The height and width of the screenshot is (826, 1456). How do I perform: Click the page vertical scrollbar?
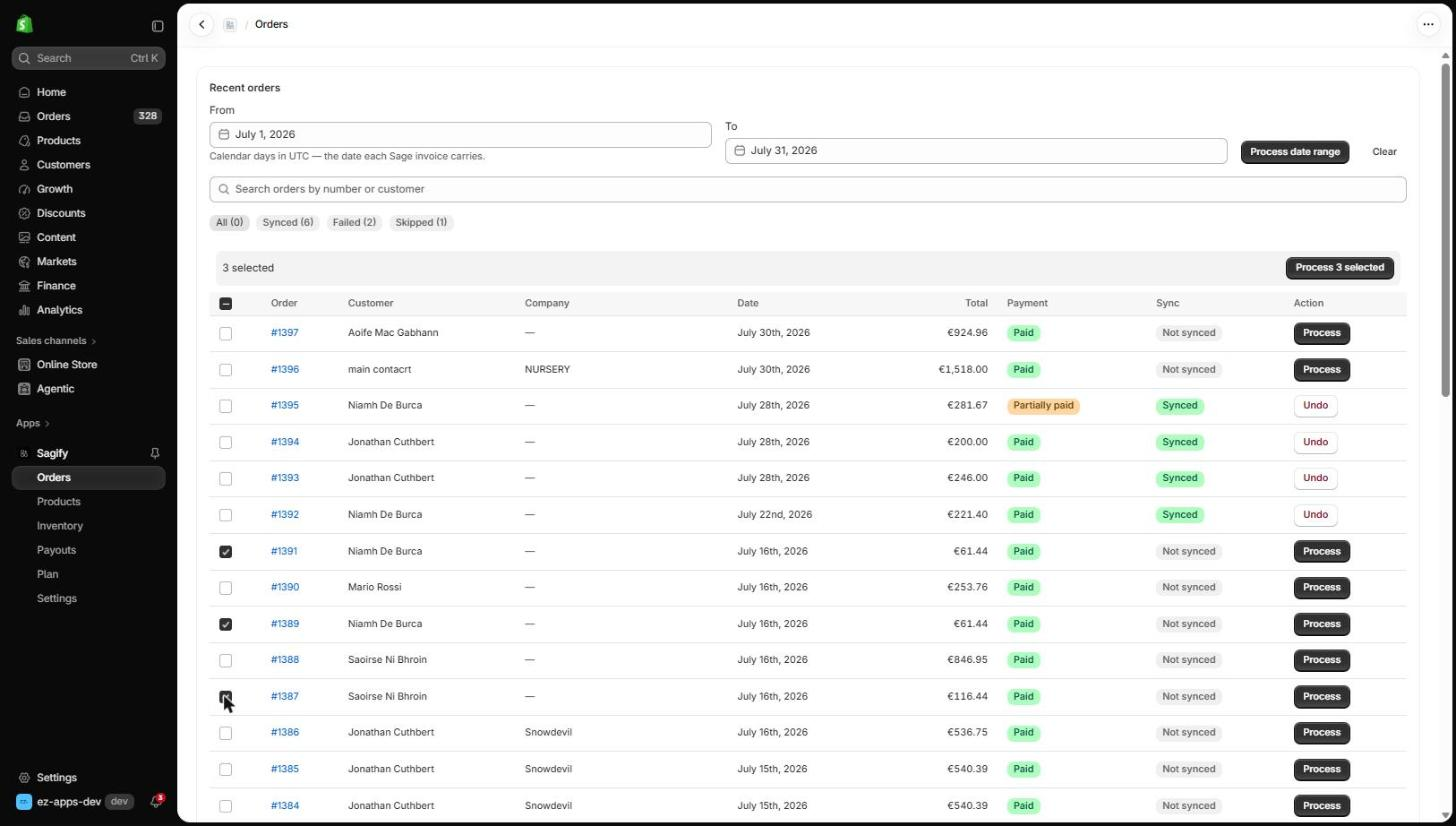pyautogui.click(x=1445, y=230)
